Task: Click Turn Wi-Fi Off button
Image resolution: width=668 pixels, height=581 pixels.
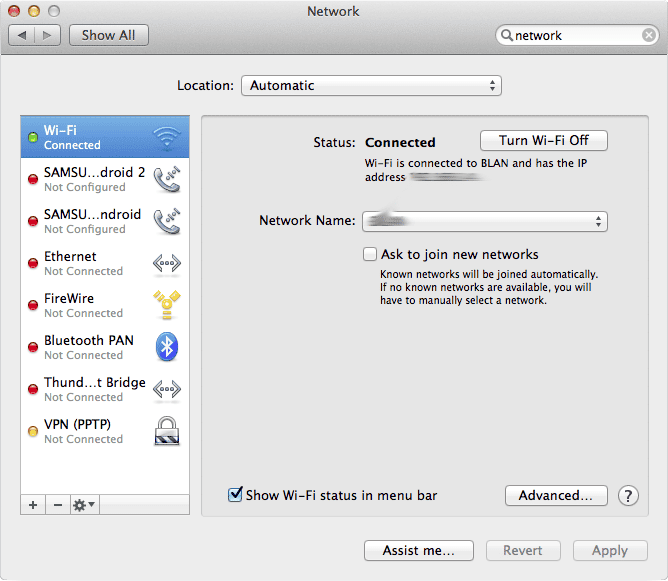Action: pos(543,141)
